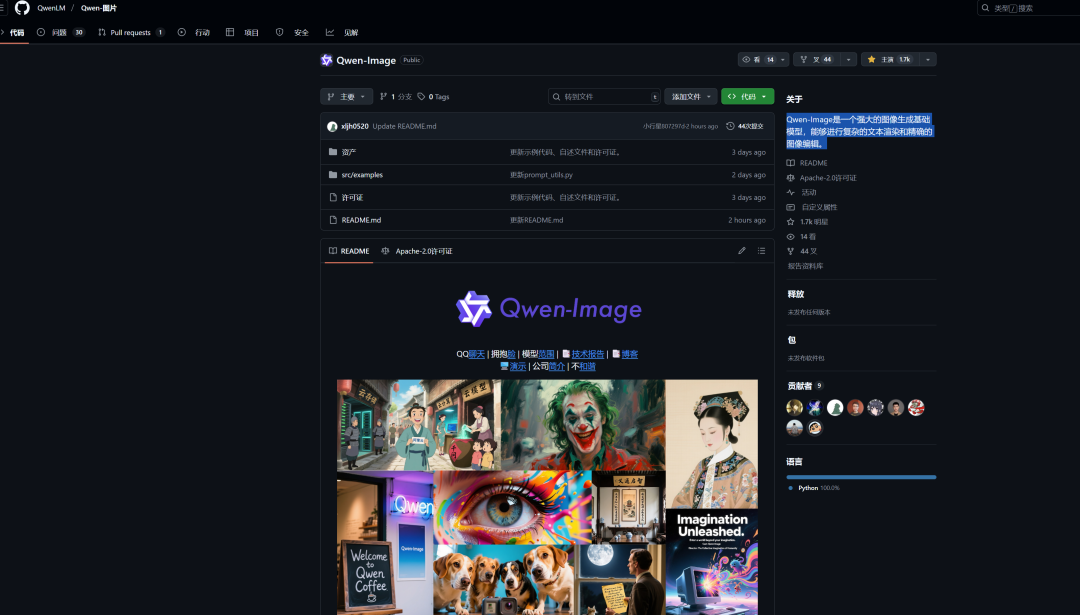Open the 技术报告 technical report link

(588, 354)
